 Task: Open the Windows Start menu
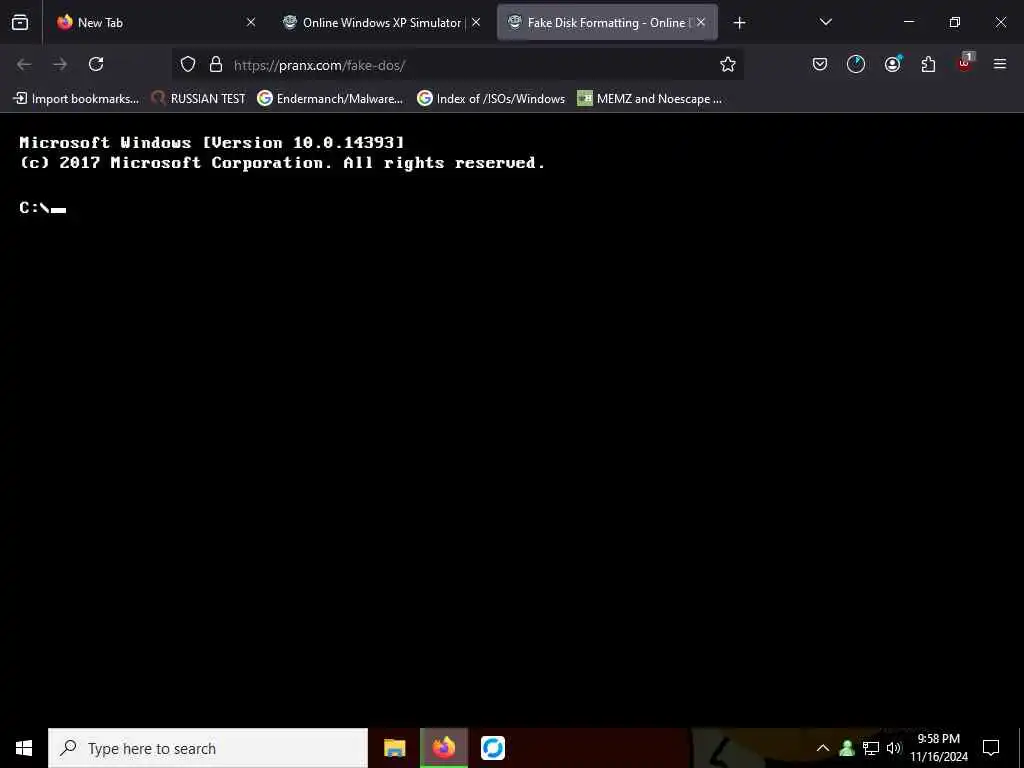pos(24,748)
